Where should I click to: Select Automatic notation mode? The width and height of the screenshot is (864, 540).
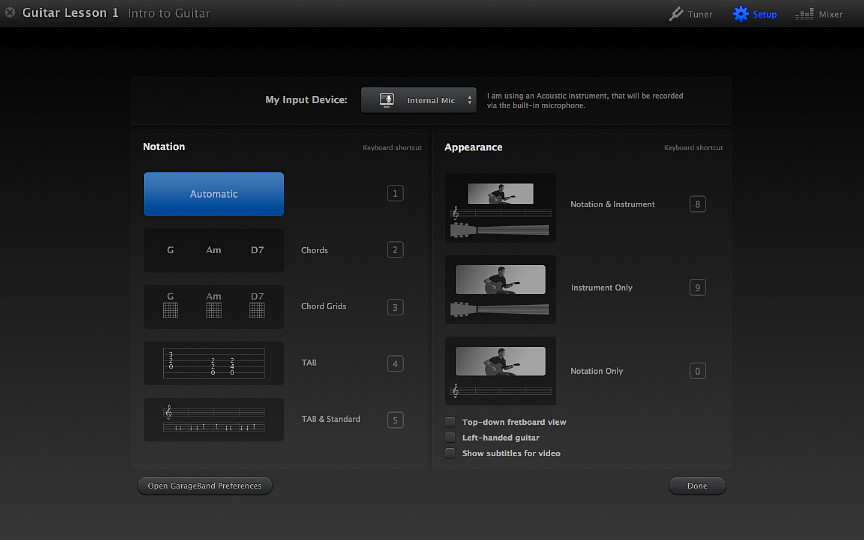214,194
